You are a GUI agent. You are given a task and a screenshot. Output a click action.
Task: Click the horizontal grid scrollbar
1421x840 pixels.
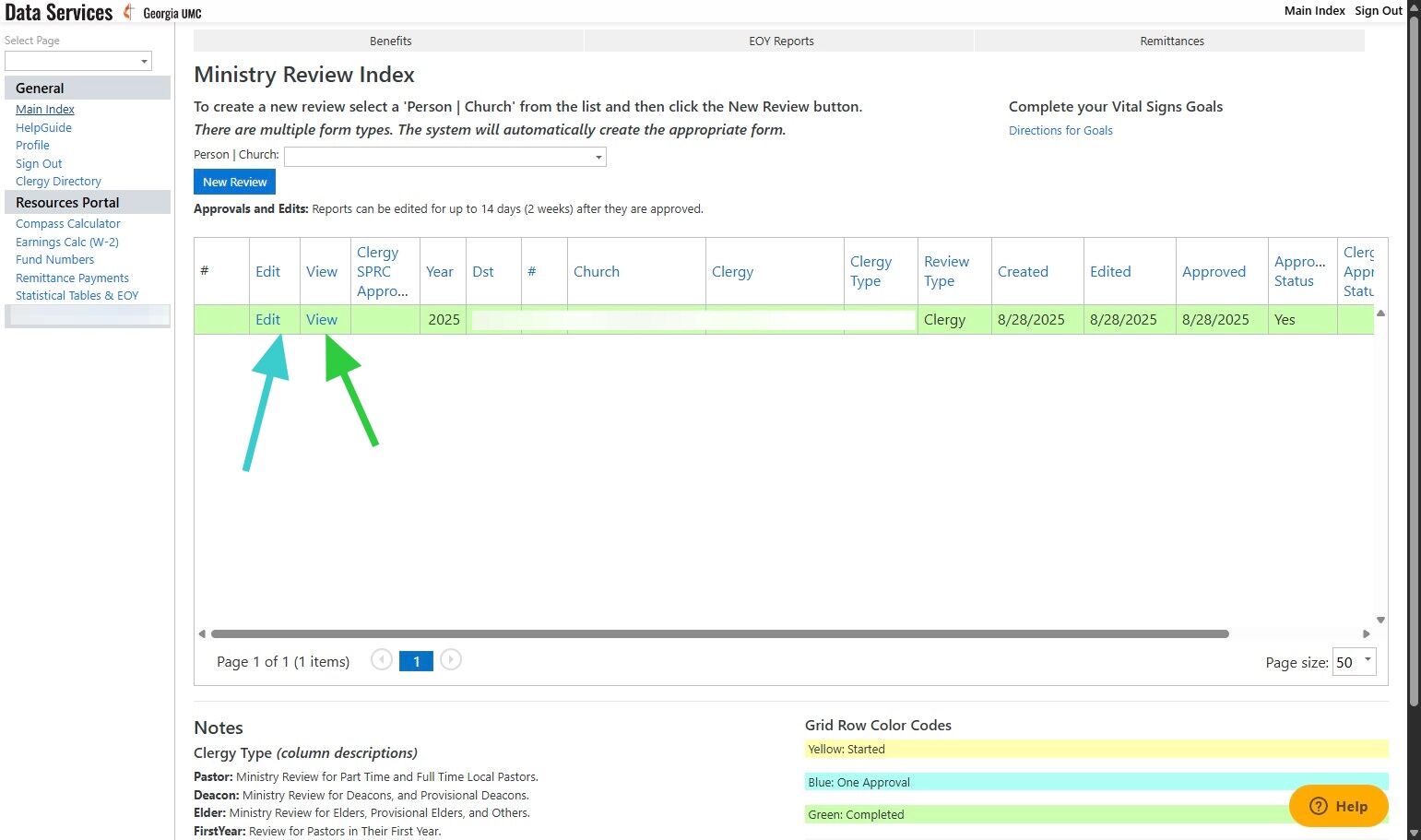[719, 633]
